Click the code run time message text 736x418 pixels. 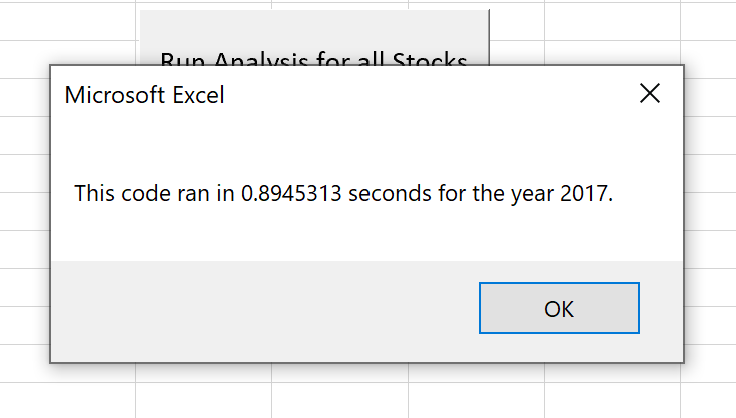pos(344,193)
